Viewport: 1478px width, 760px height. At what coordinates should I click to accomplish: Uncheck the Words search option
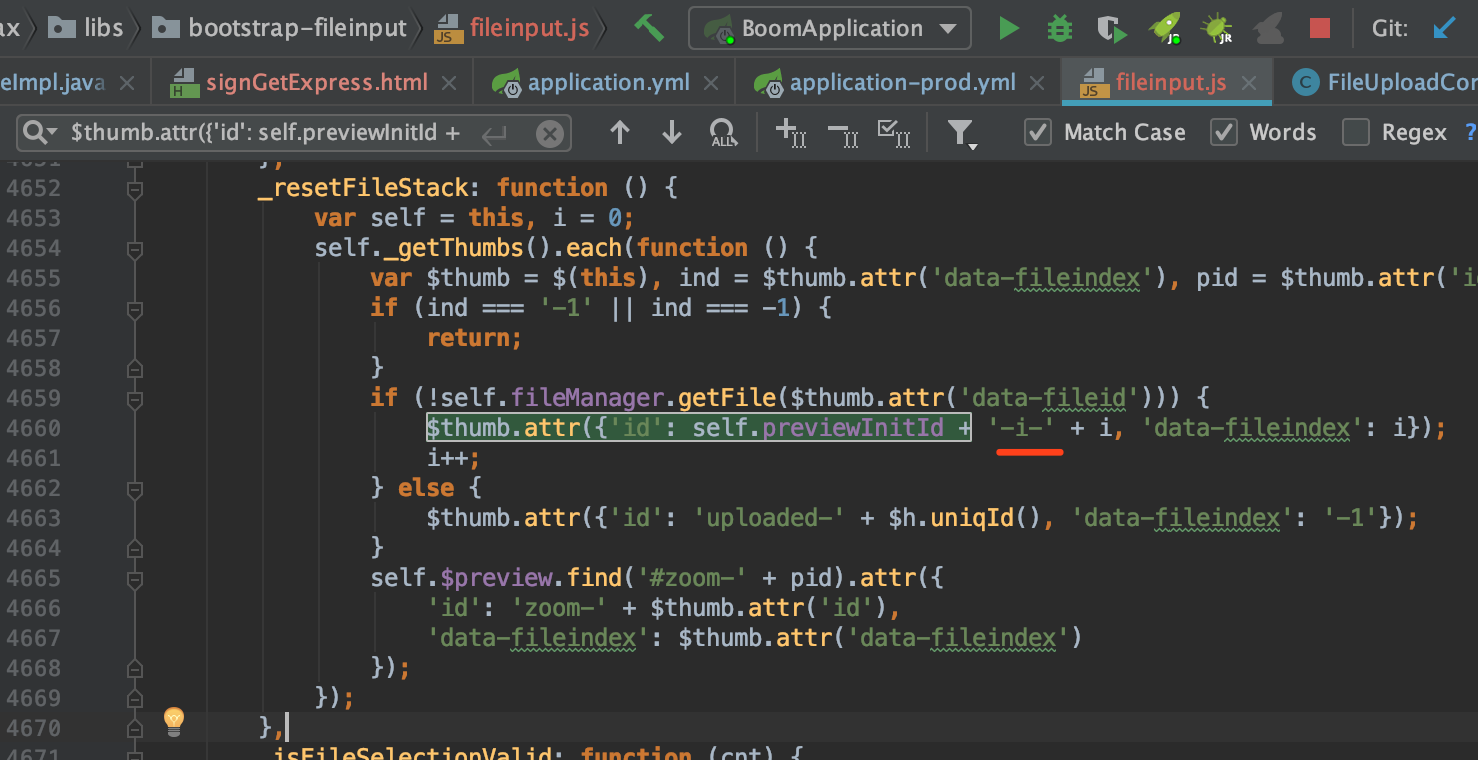pyautogui.click(x=1224, y=131)
